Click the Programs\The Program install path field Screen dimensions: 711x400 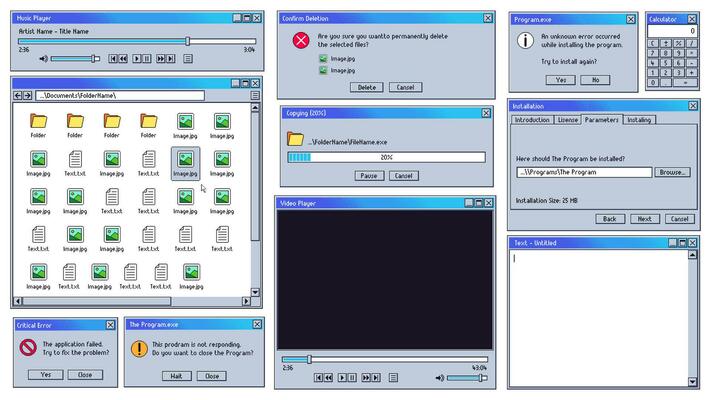point(584,172)
